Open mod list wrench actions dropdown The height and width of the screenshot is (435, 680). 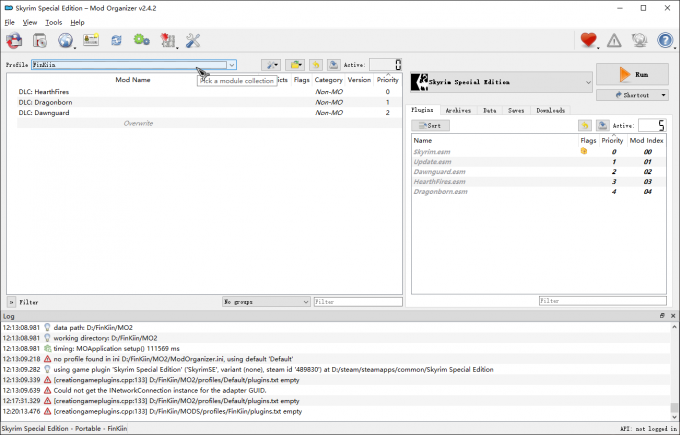coord(271,65)
